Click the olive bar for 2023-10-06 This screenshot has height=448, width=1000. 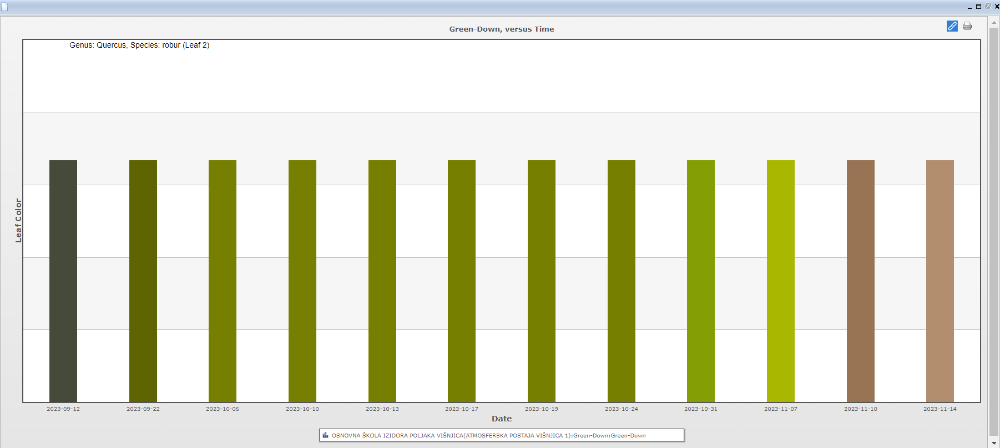(222, 280)
